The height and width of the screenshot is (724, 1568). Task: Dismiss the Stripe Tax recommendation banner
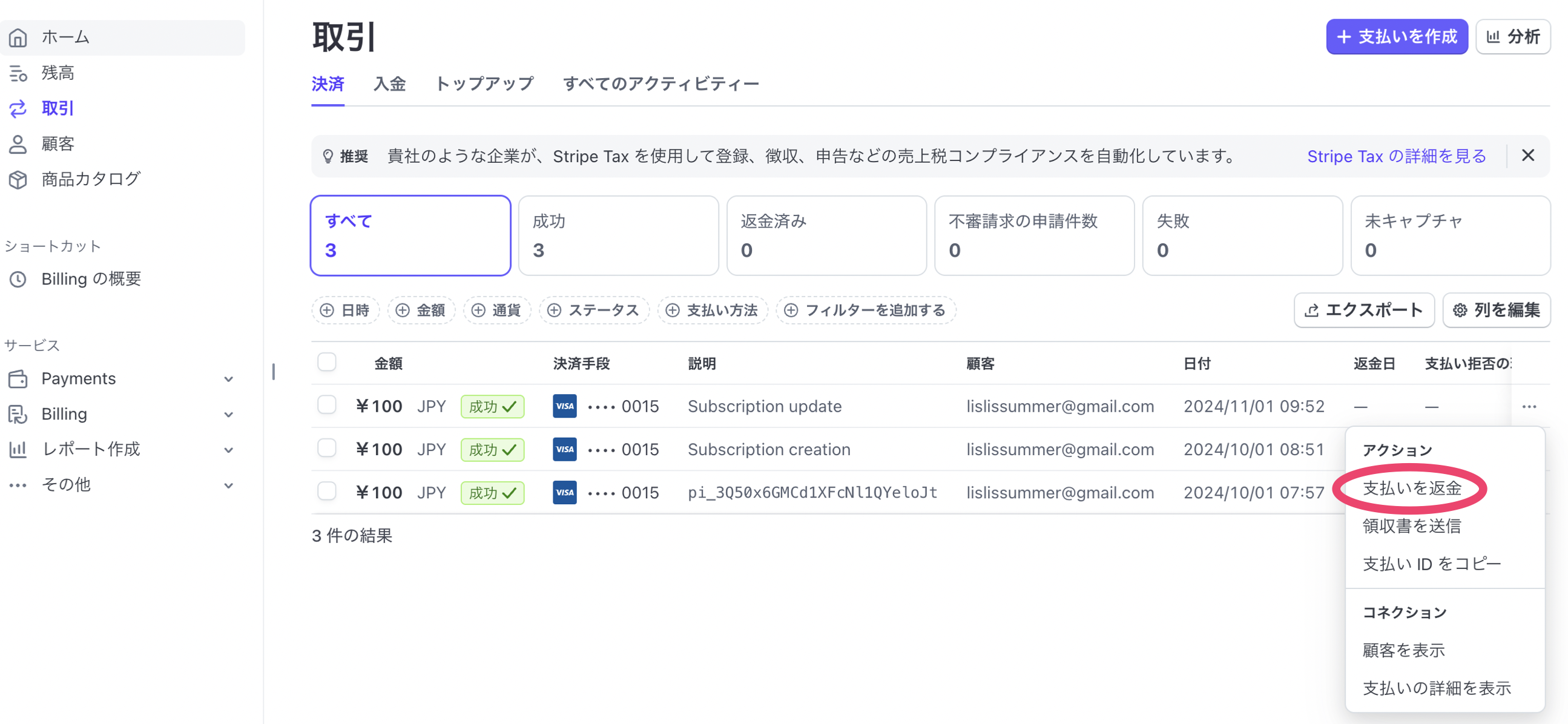(1528, 155)
